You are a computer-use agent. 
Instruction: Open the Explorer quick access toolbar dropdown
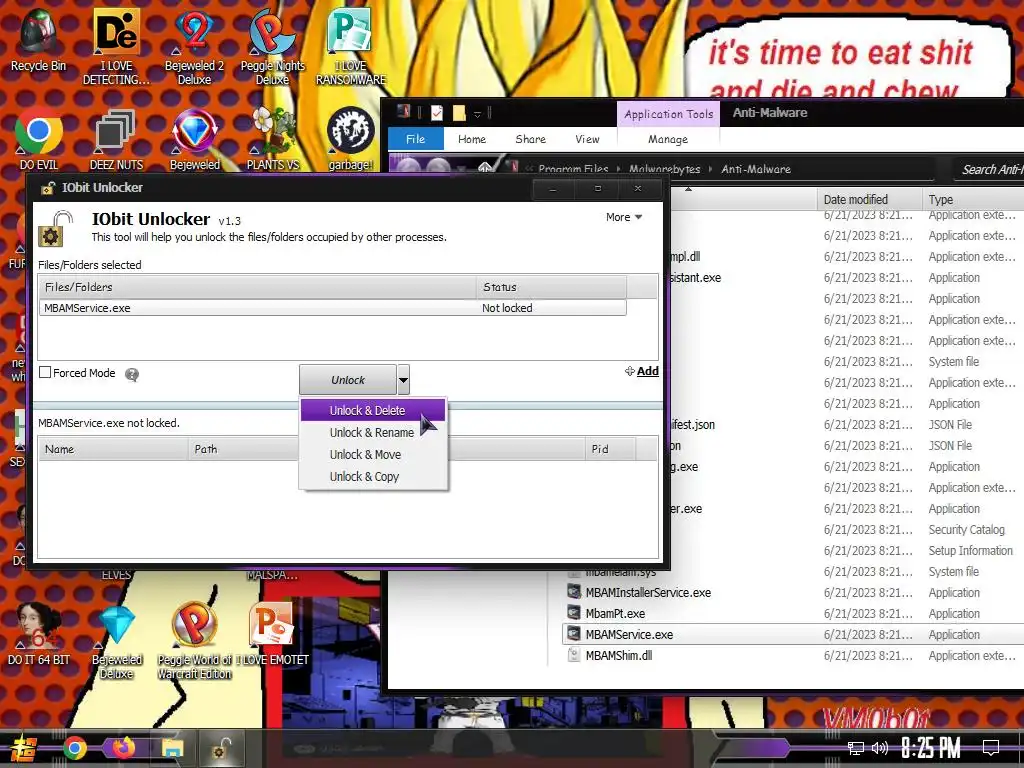tap(477, 114)
